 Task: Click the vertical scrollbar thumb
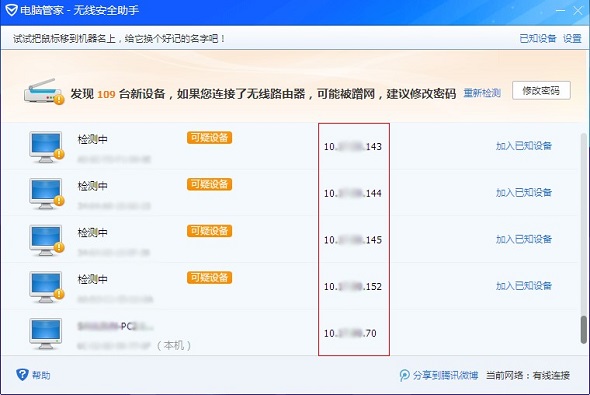[584, 330]
